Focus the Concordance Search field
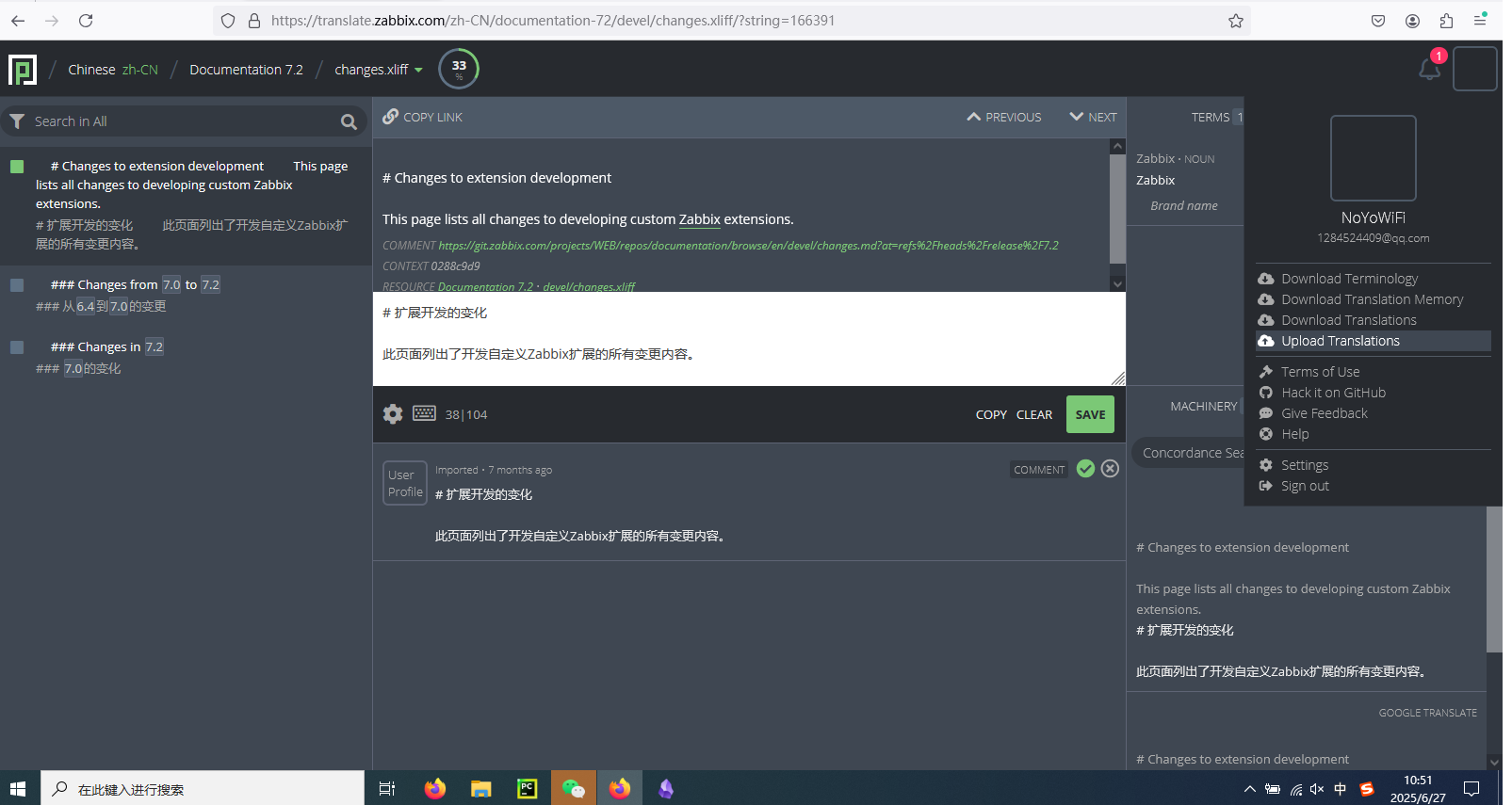This screenshot has width=1512, height=805. point(1189,453)
